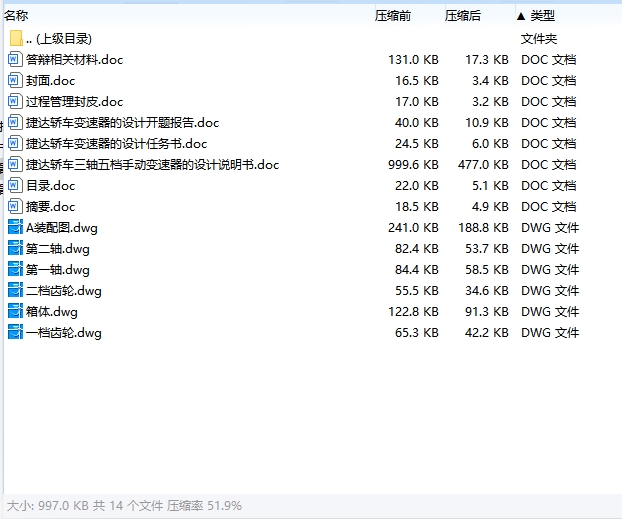Select file 箱体.dwg
This screenshot has height=519, width=622.
pos(311,312)
